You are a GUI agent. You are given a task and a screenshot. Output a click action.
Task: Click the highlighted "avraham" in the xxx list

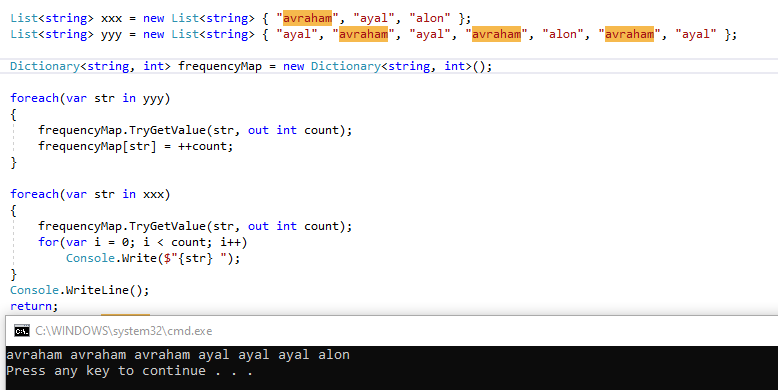point(307,18)
